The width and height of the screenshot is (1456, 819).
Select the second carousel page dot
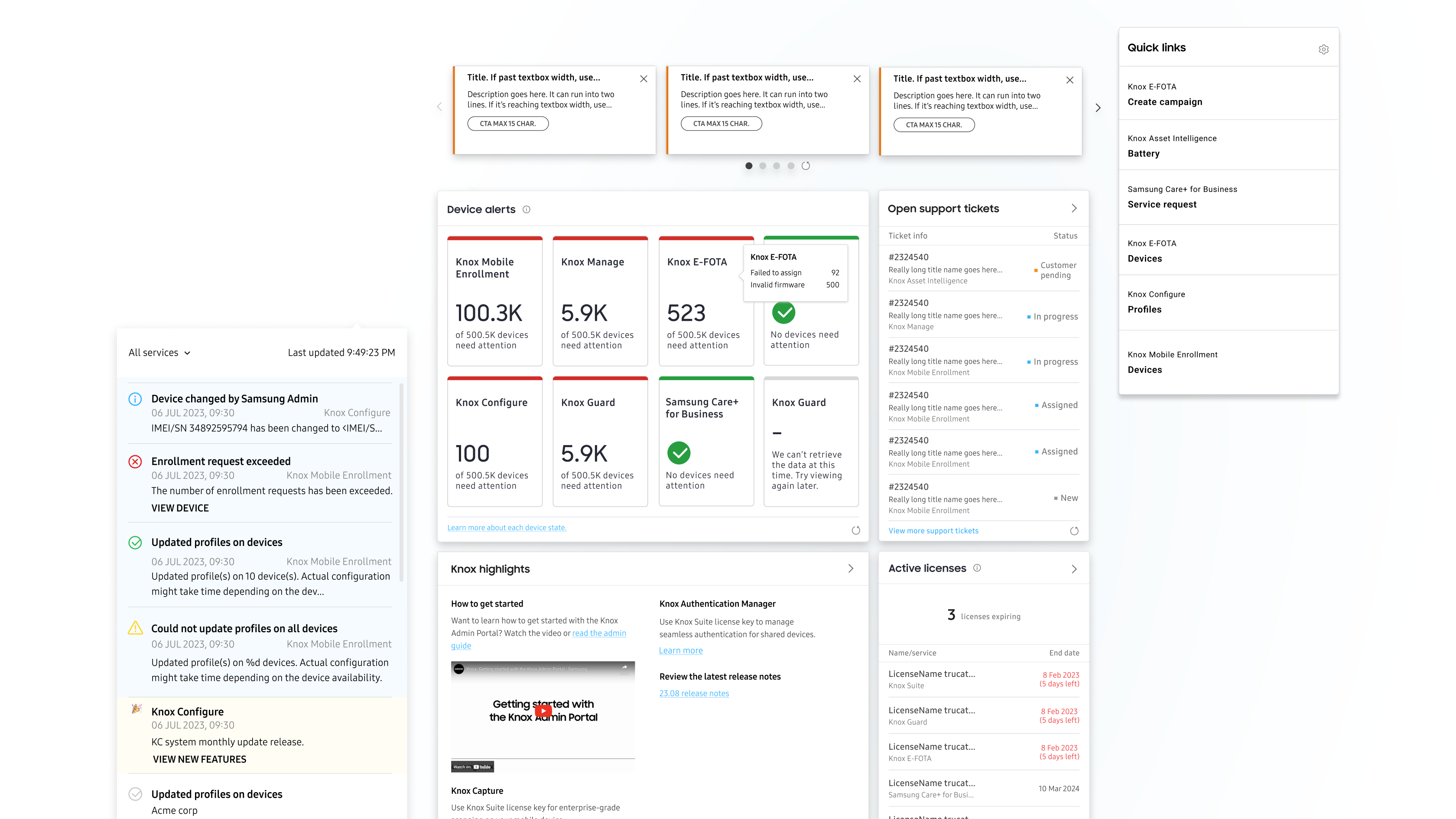763,166
